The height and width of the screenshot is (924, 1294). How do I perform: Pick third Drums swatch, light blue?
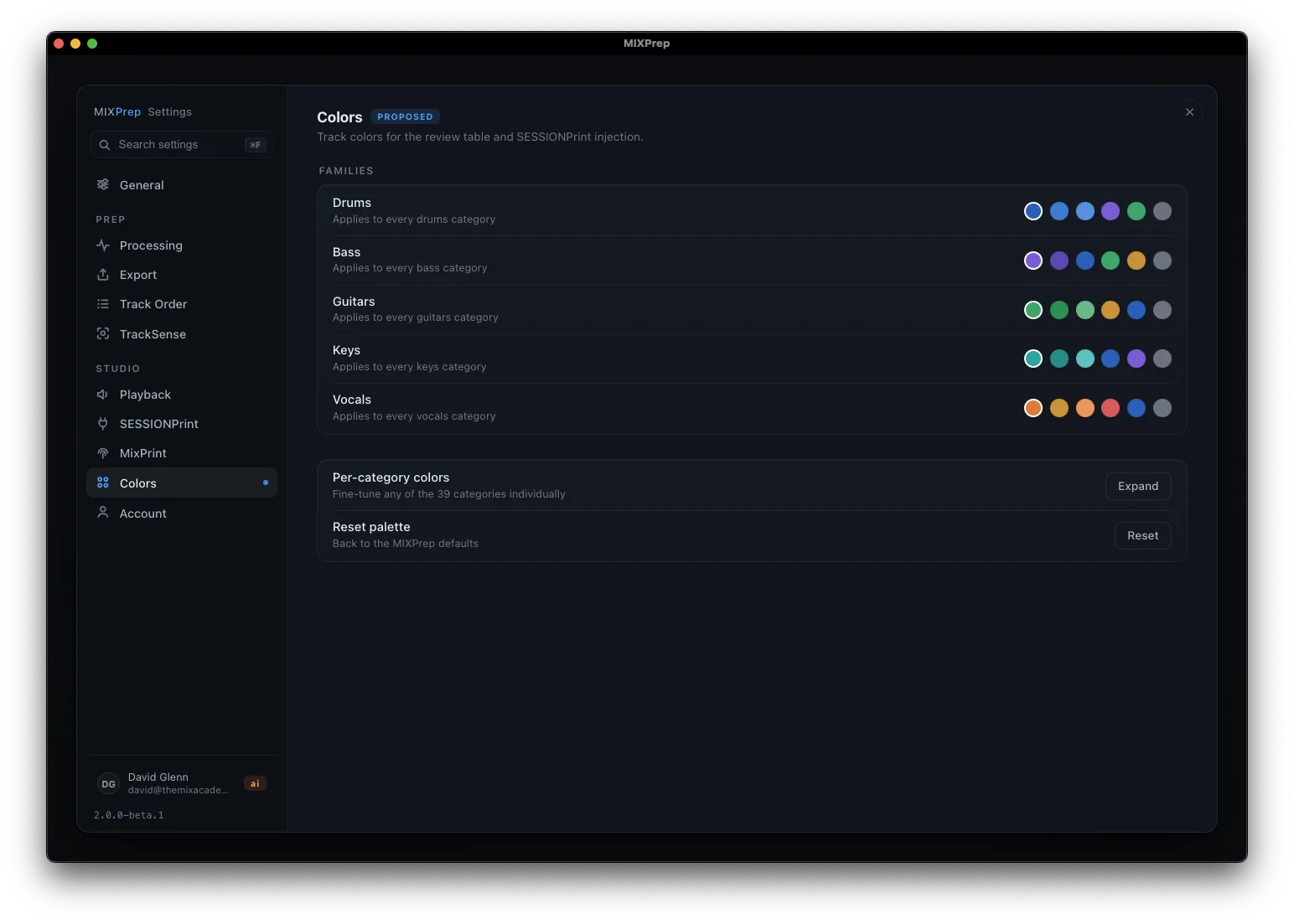[1085, 211]
